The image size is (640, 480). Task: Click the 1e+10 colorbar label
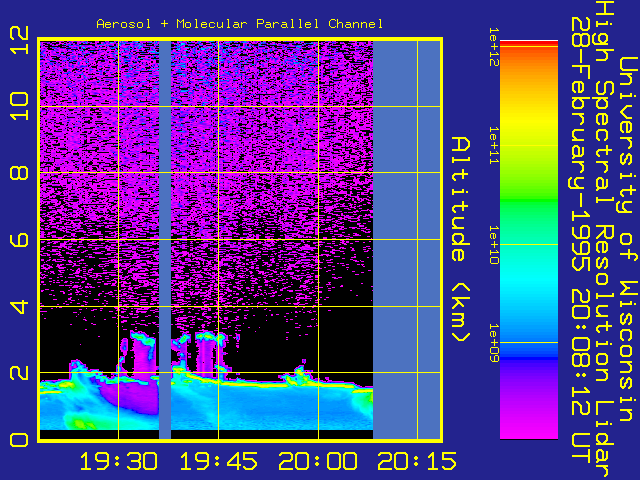point(494,245)
